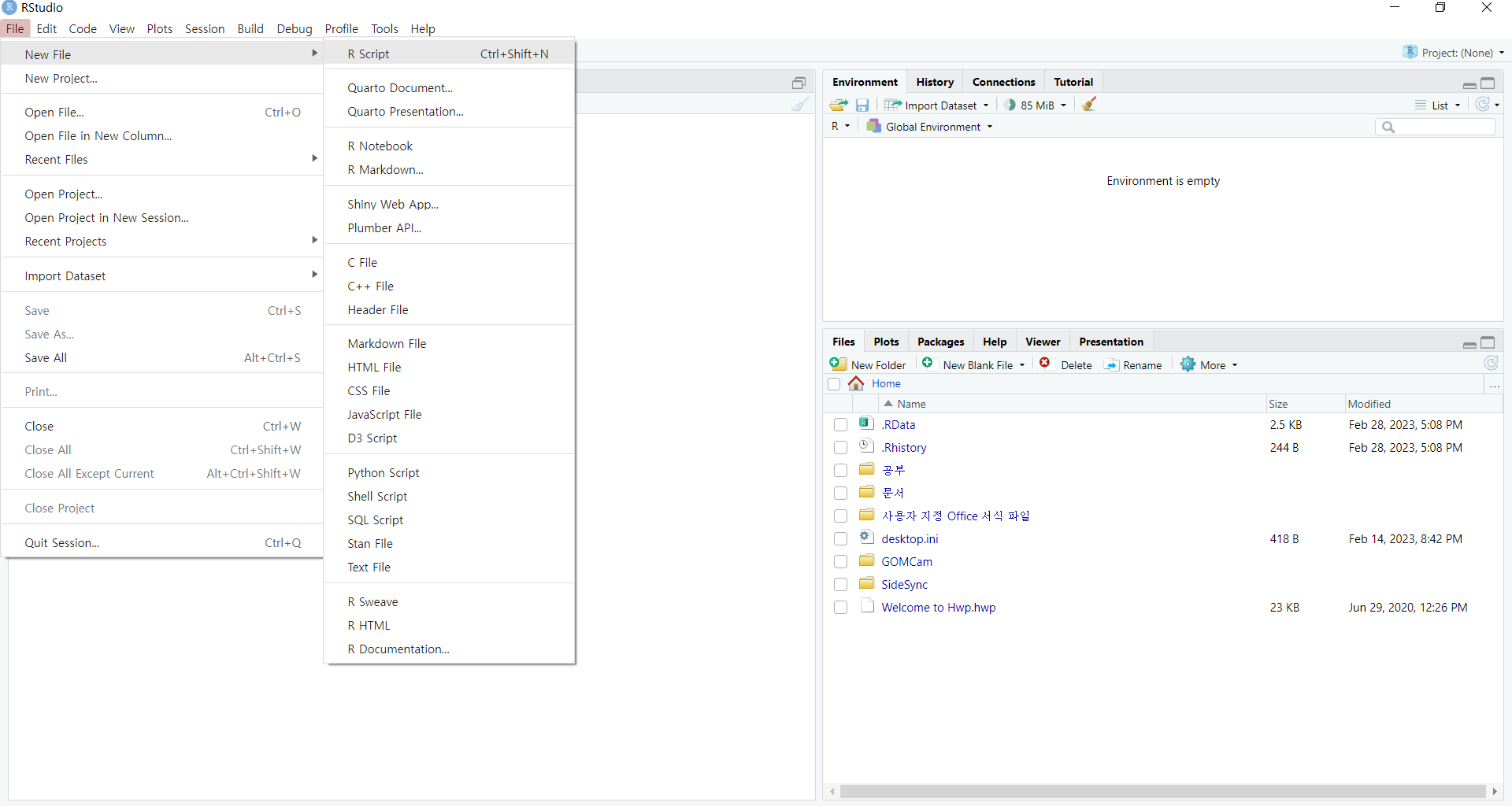Click the Files pane horizontal scrollbar
The height and width of the screenshot is (806, 1512).
1162,791
